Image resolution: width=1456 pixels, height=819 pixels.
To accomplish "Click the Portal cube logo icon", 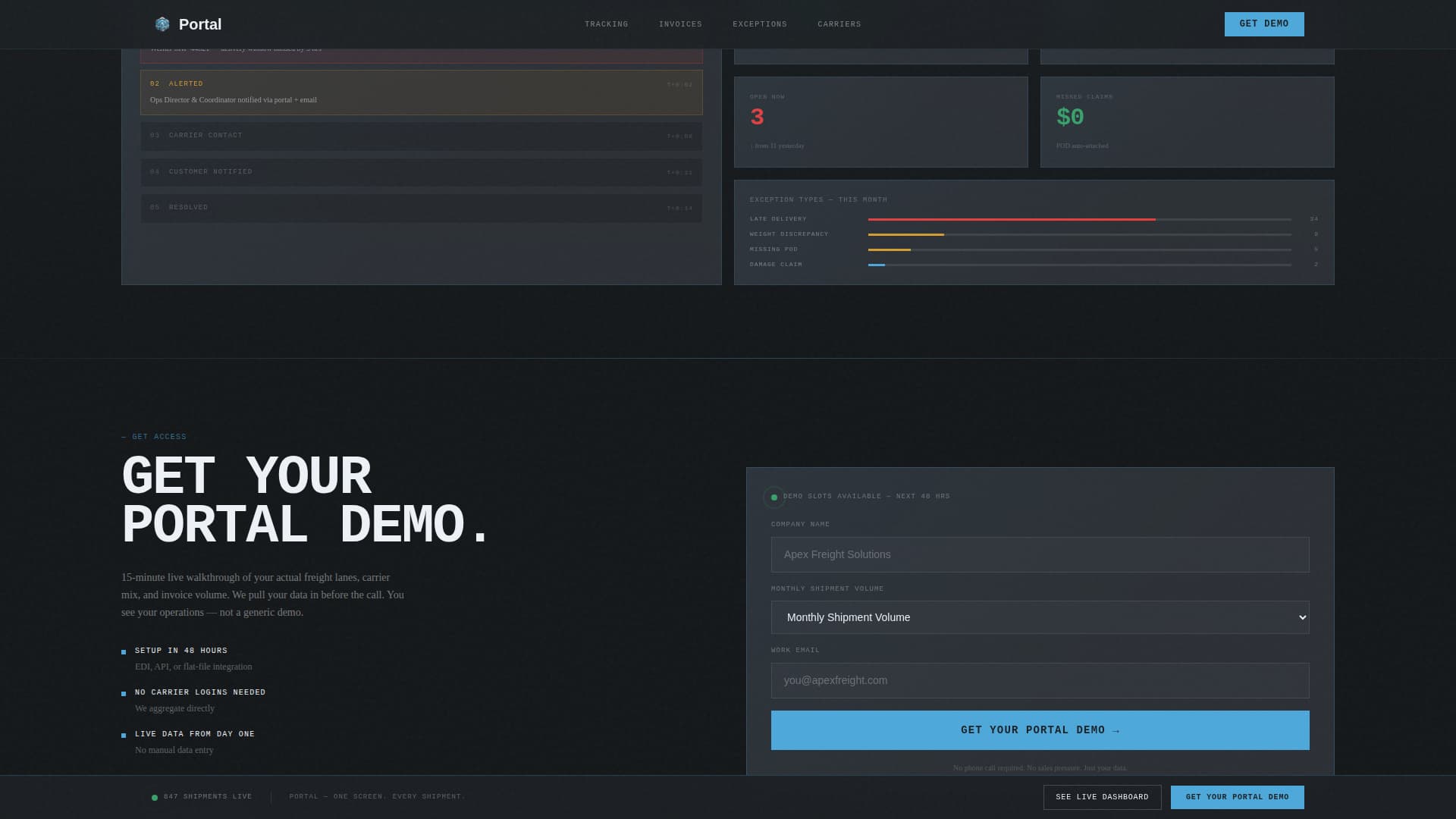I will pyautogui.click(x=162, y=24).
